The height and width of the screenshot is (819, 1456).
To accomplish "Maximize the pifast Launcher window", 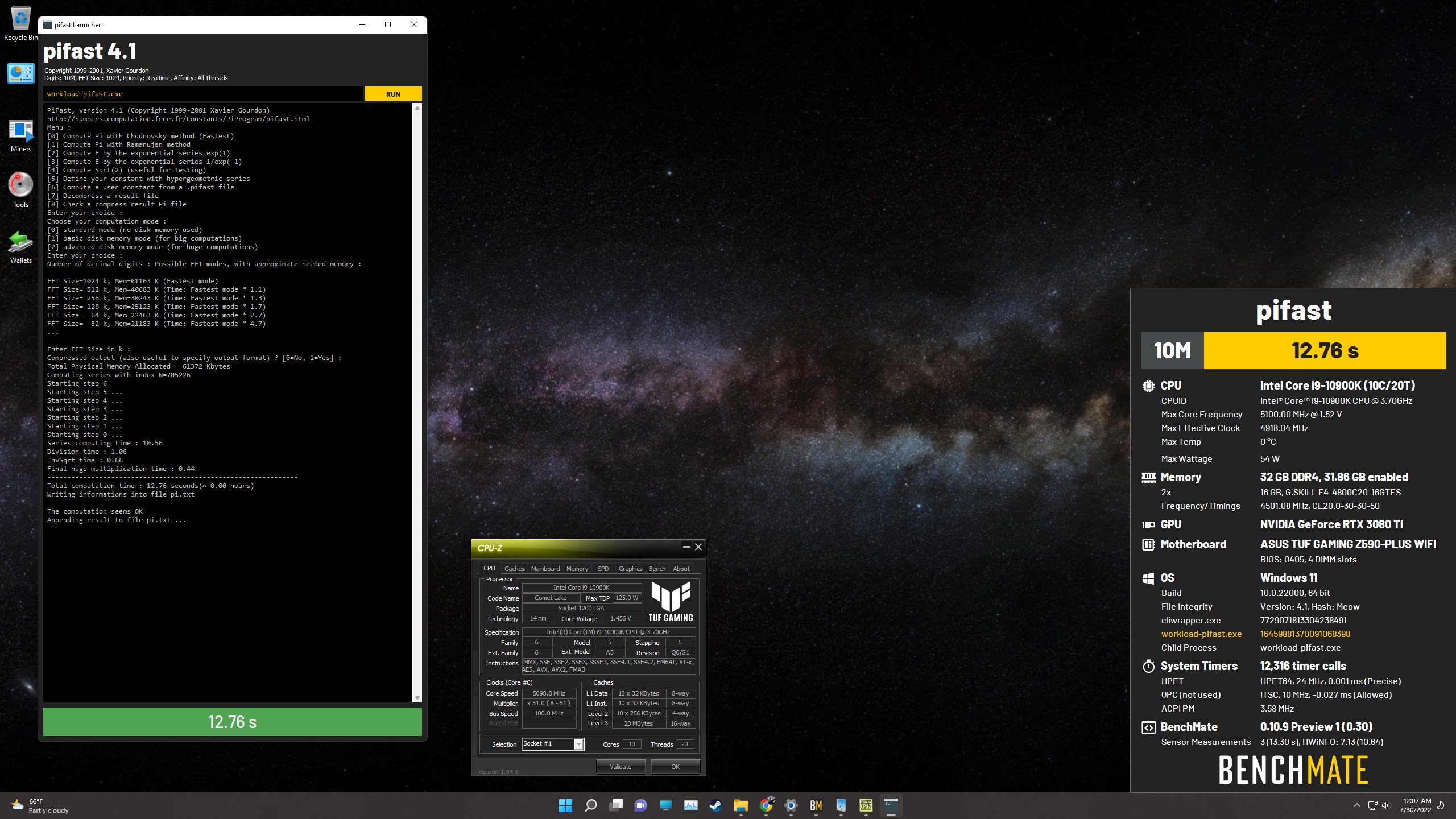I will [388, 24].
